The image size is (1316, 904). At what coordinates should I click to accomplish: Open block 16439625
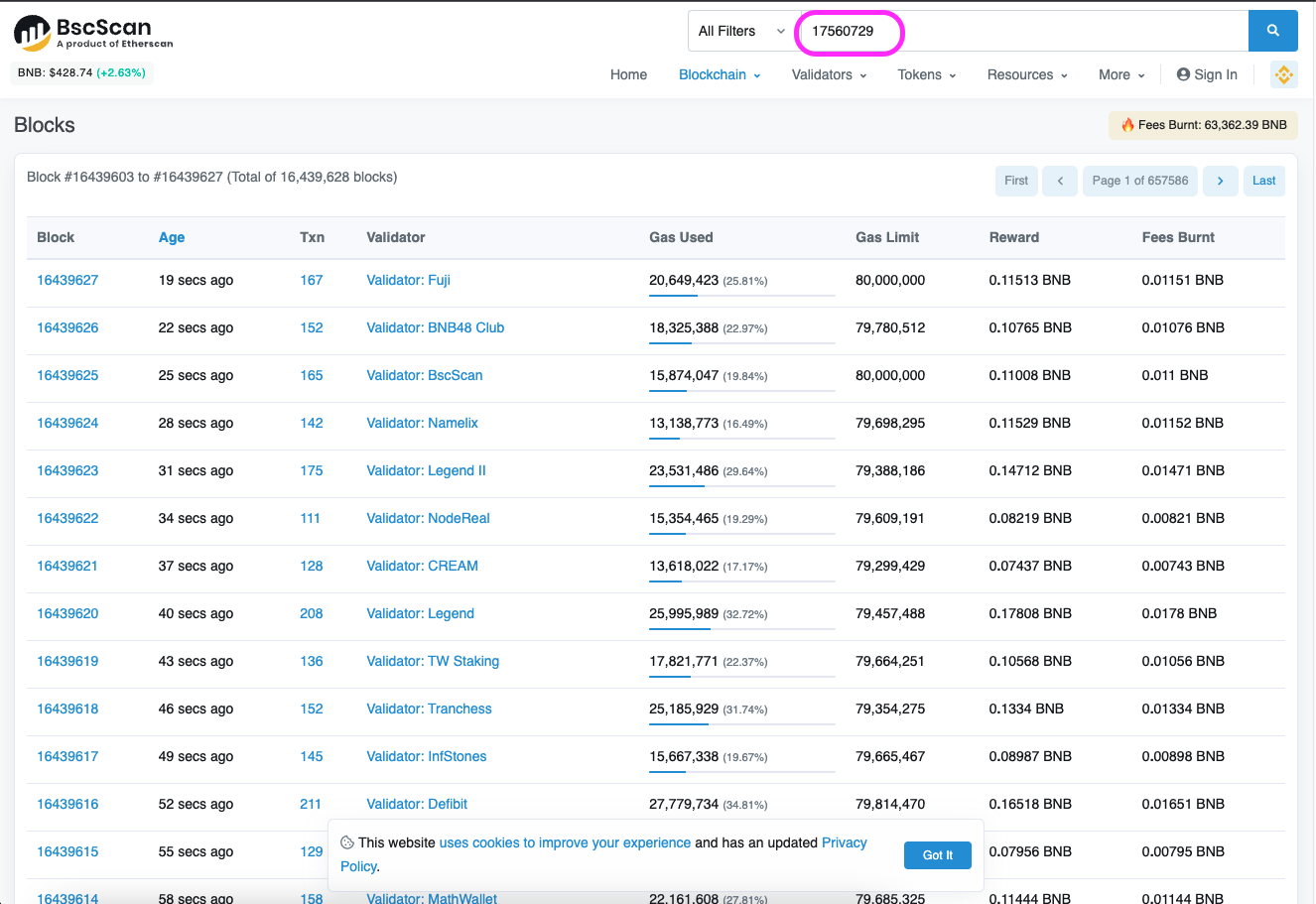(67, 375)
